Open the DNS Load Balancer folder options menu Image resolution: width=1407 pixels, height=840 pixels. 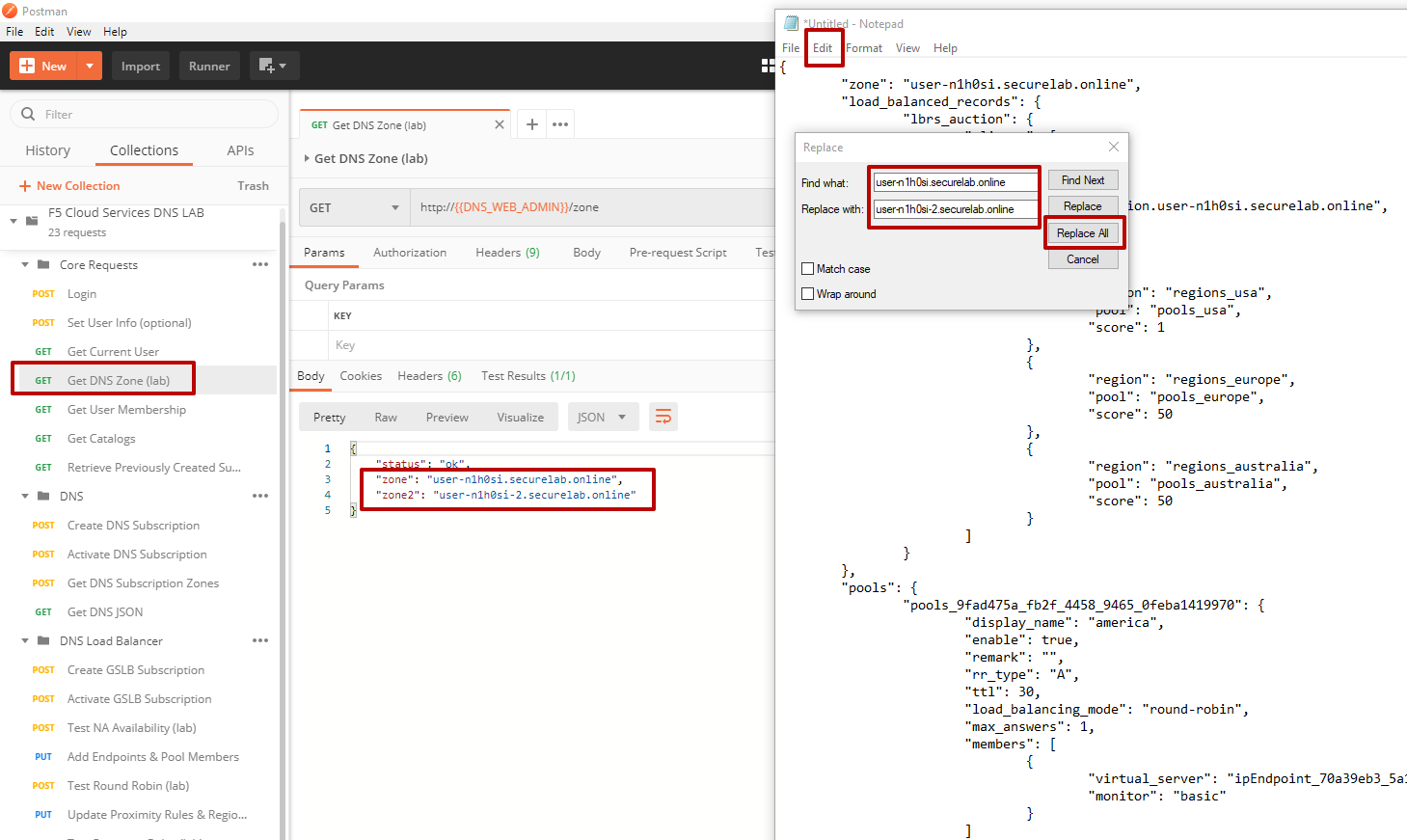[260, 640]
